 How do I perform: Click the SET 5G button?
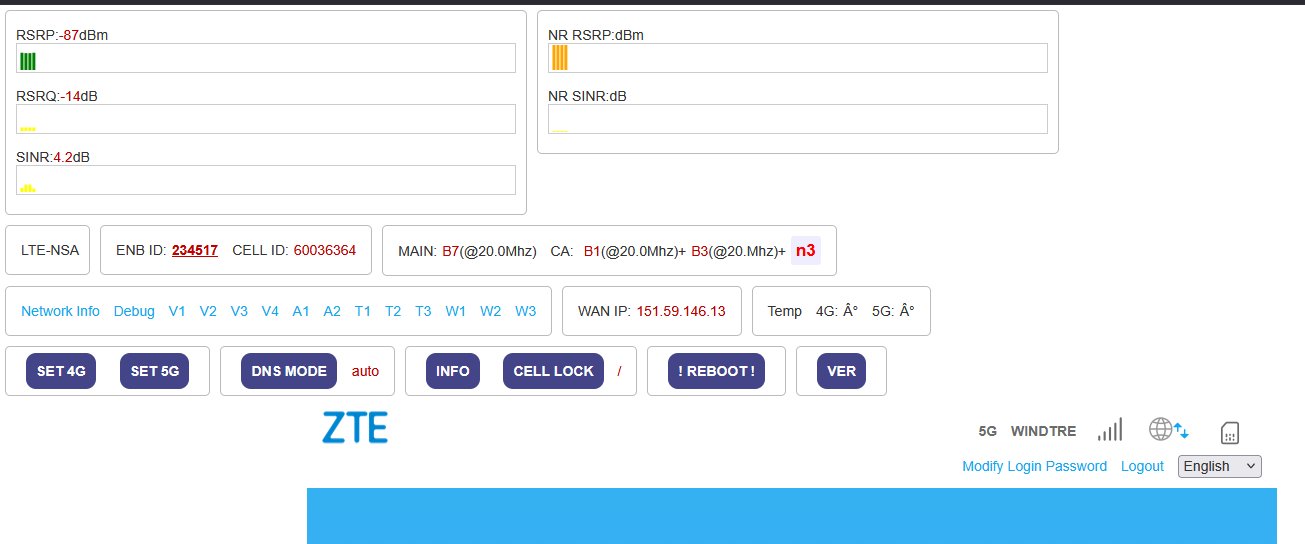point(154,371)
